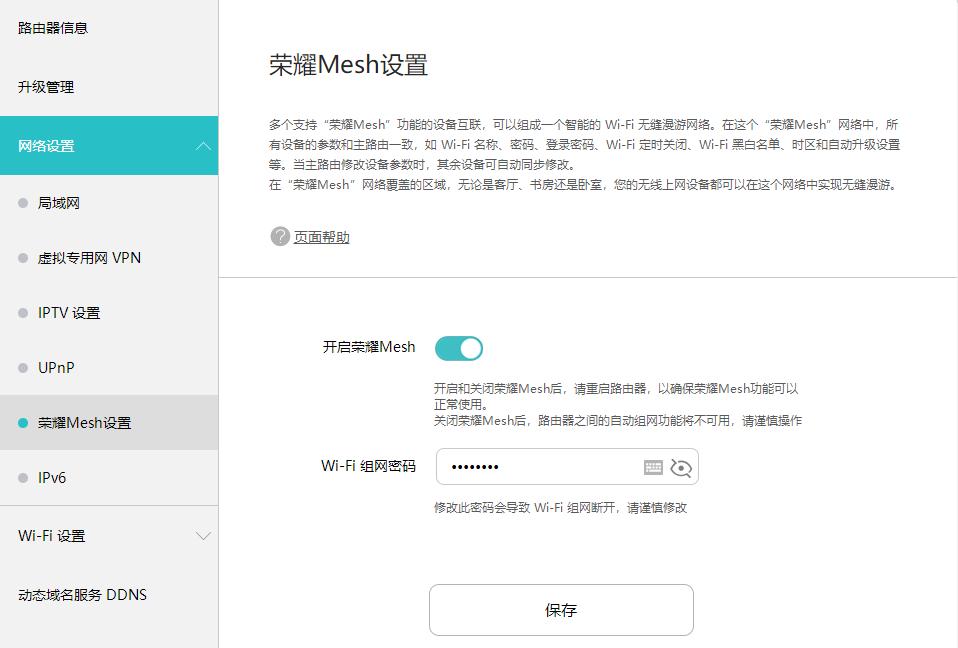
Task: Open the 页面帮助 link
Action: tap(321, 237)
